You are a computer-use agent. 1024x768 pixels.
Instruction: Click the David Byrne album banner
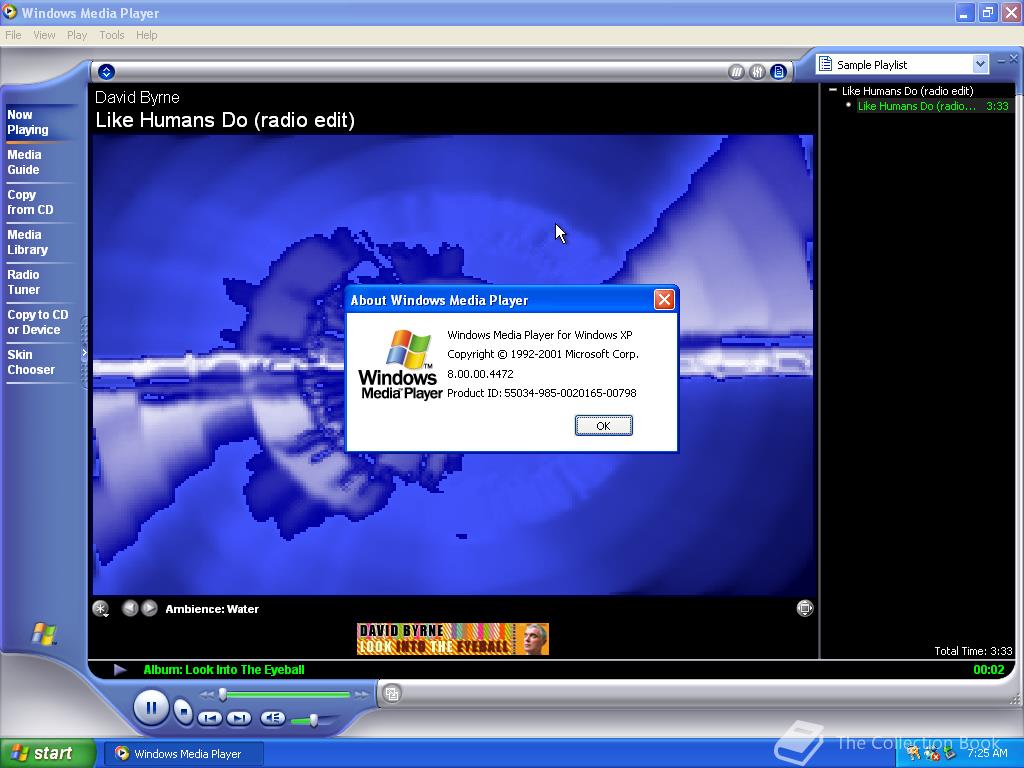(x=453, y=639)
